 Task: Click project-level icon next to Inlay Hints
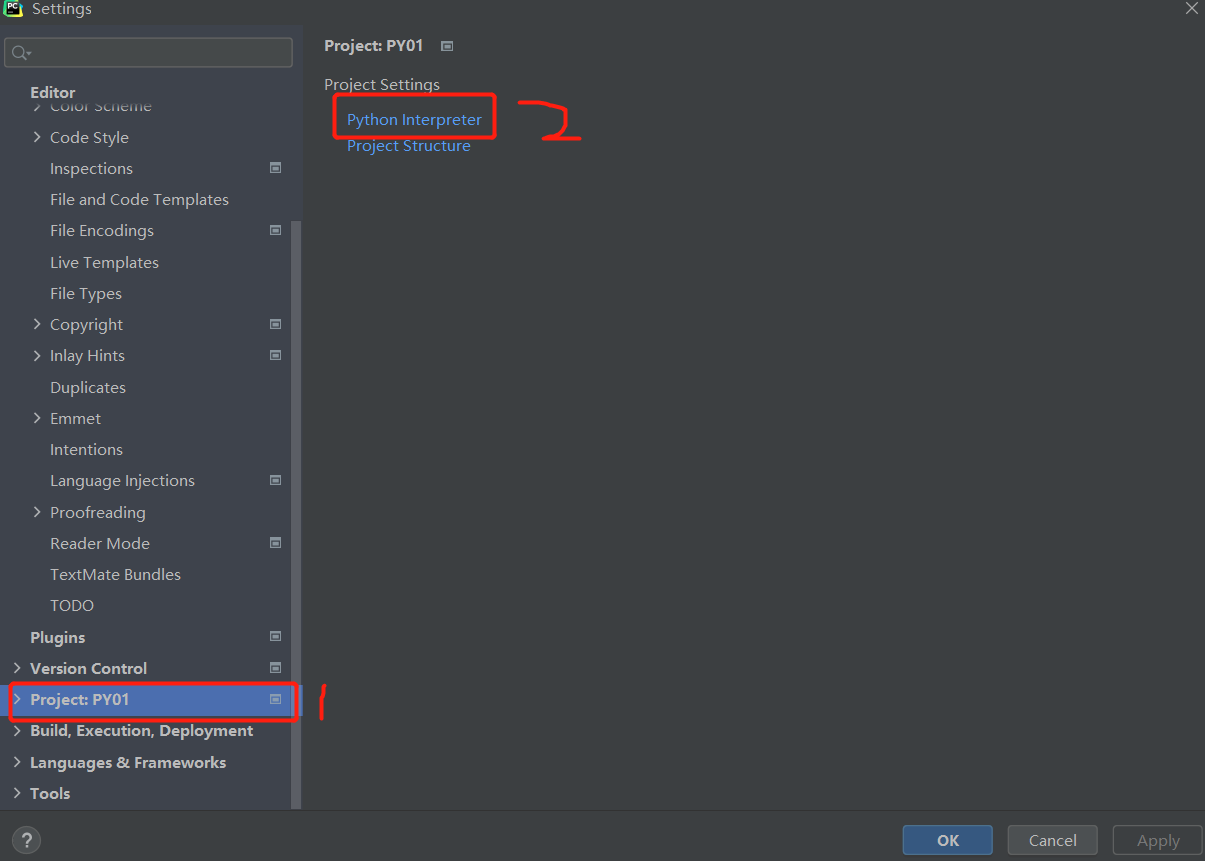pos(276,355)
